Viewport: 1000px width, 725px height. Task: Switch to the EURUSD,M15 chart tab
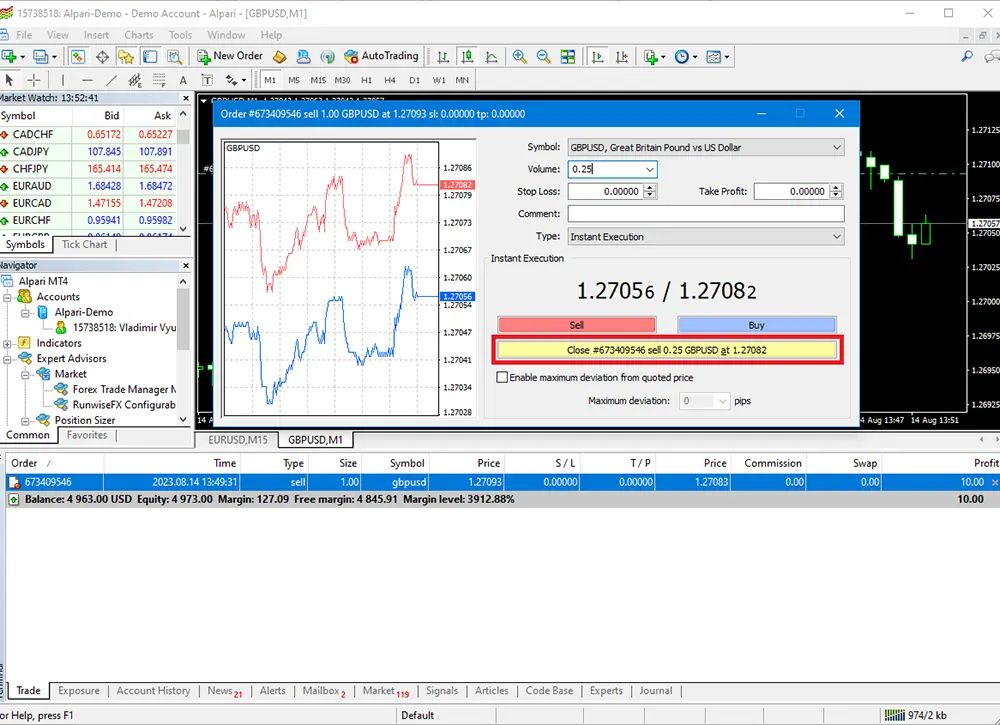(x=237, y=440)
